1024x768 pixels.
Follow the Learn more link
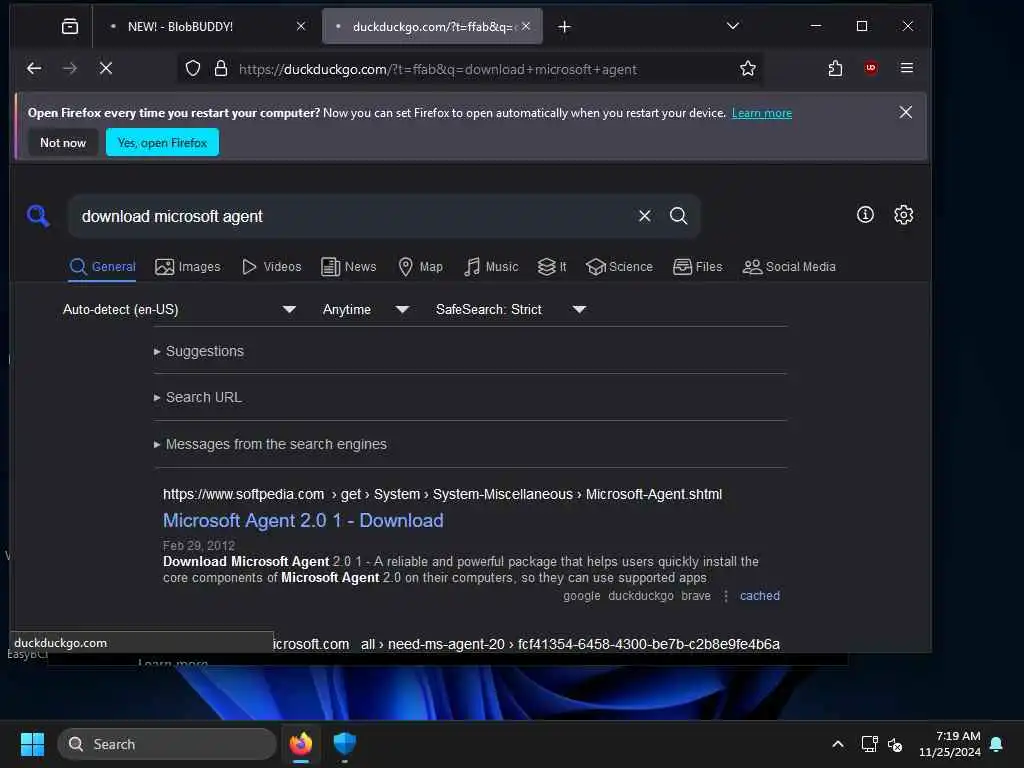coord(761,113)
